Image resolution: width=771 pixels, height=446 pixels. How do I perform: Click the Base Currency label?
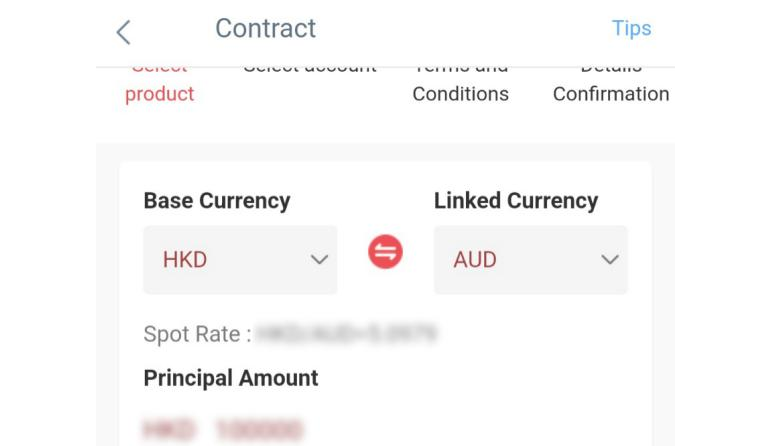(217, 201)
